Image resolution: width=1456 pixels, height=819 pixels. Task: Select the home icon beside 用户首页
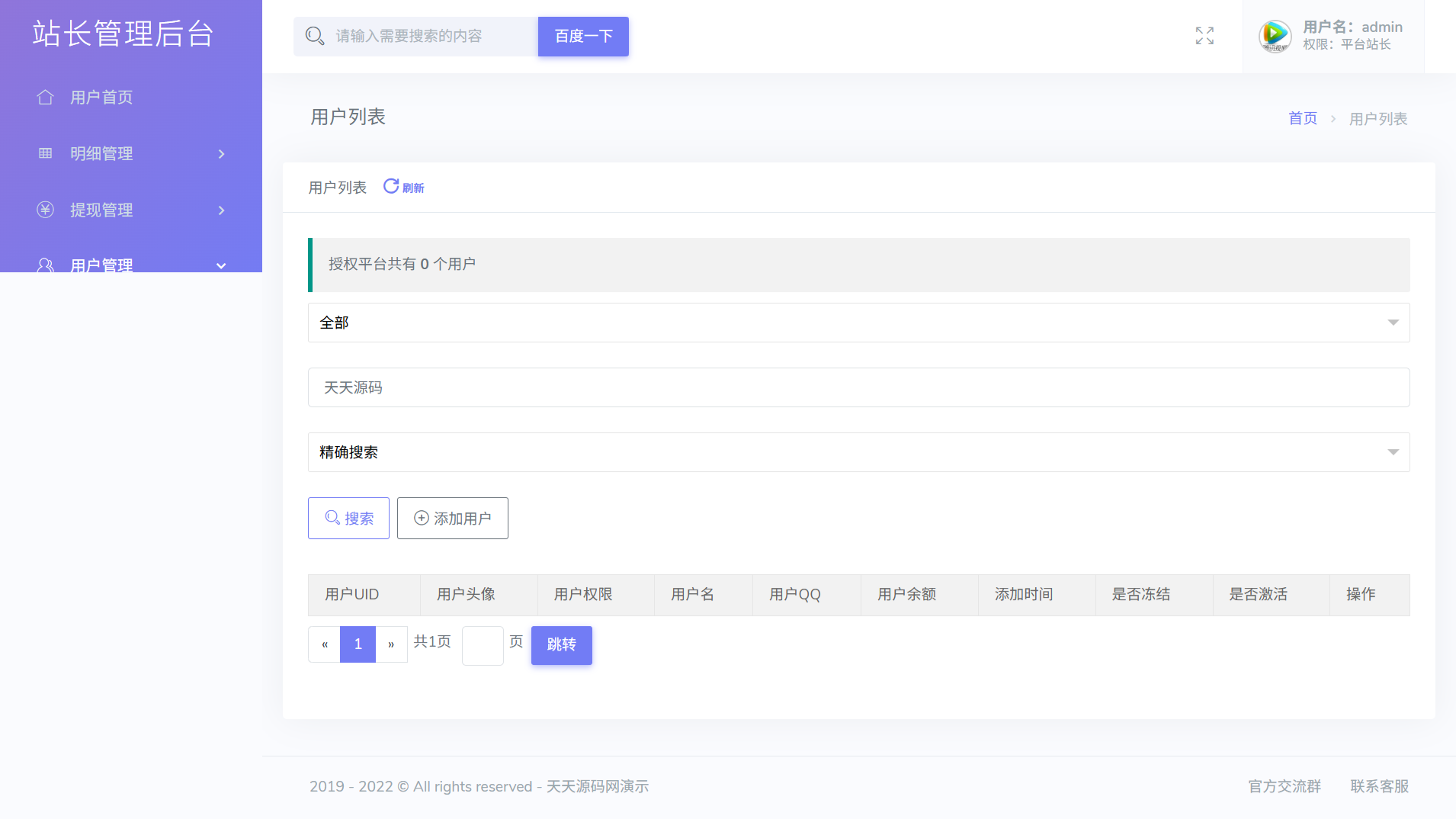45,97
